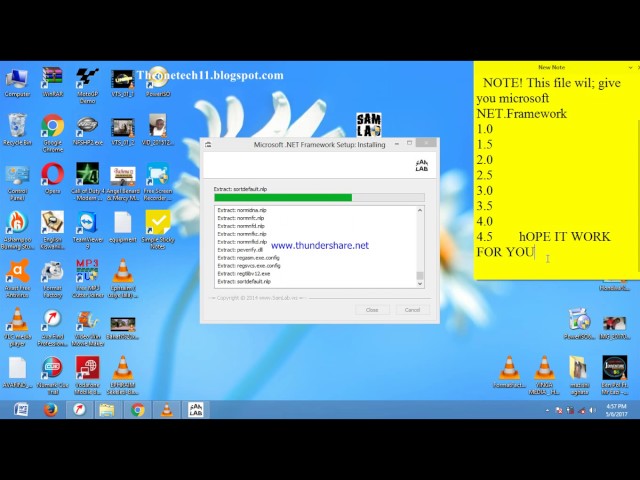Show hidden system tray icons

pos(547,410)
